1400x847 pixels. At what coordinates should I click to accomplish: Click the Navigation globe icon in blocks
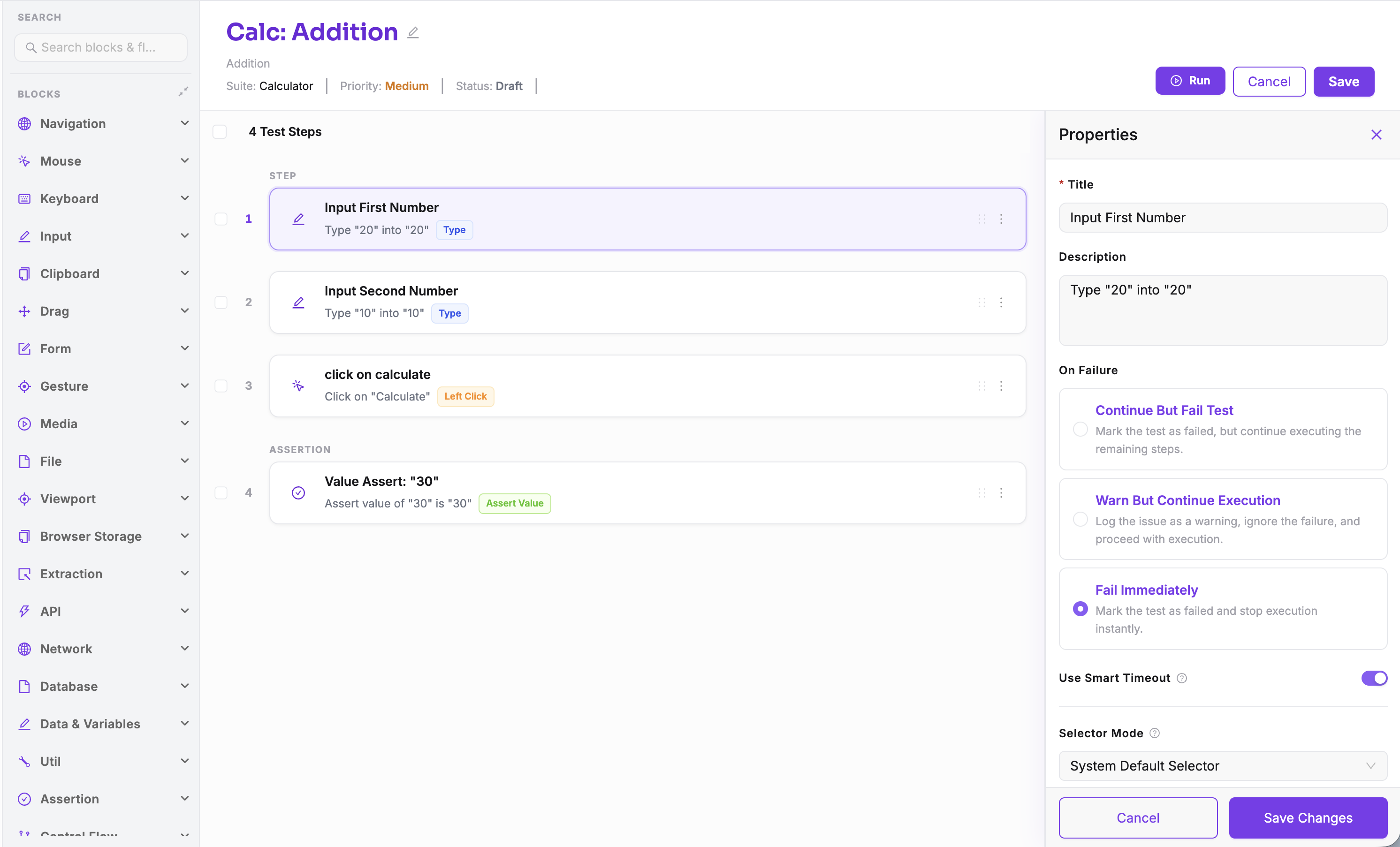(24, 124)
